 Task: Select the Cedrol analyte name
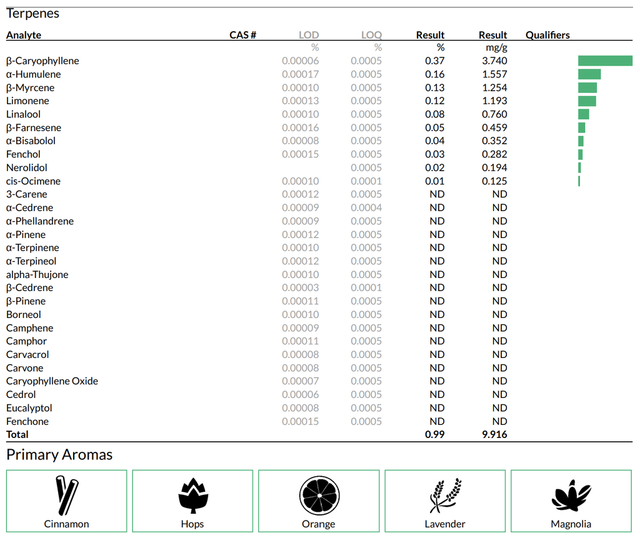coord(21,395)
